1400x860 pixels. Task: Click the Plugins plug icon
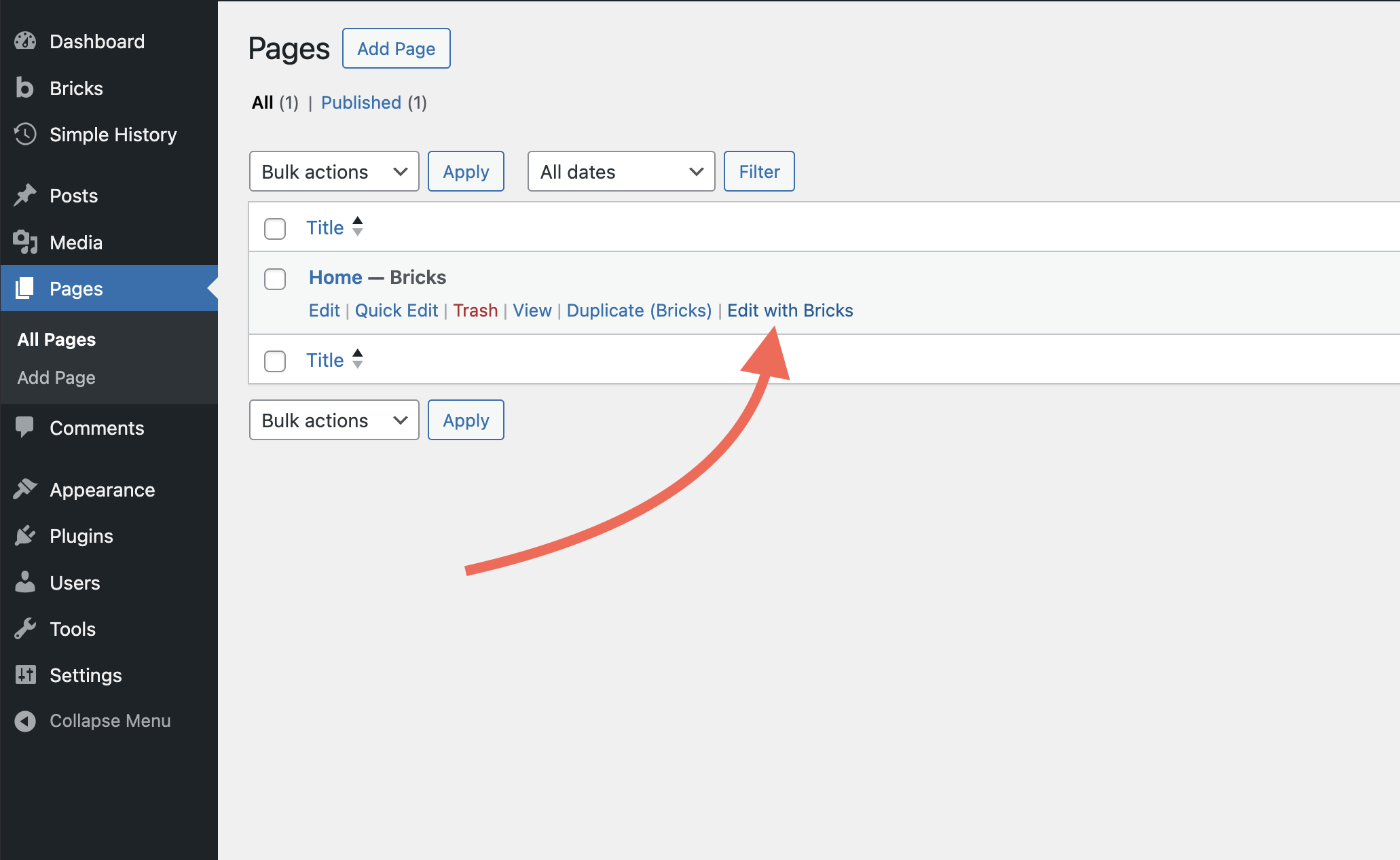click(25, 536)
